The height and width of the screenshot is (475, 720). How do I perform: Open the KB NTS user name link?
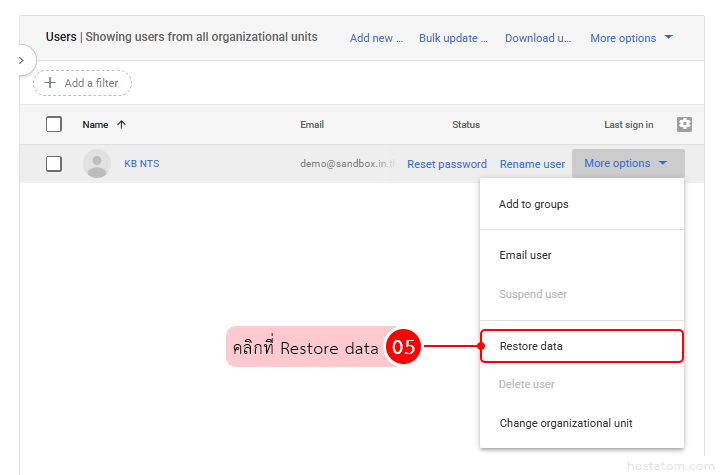[142, 164]
